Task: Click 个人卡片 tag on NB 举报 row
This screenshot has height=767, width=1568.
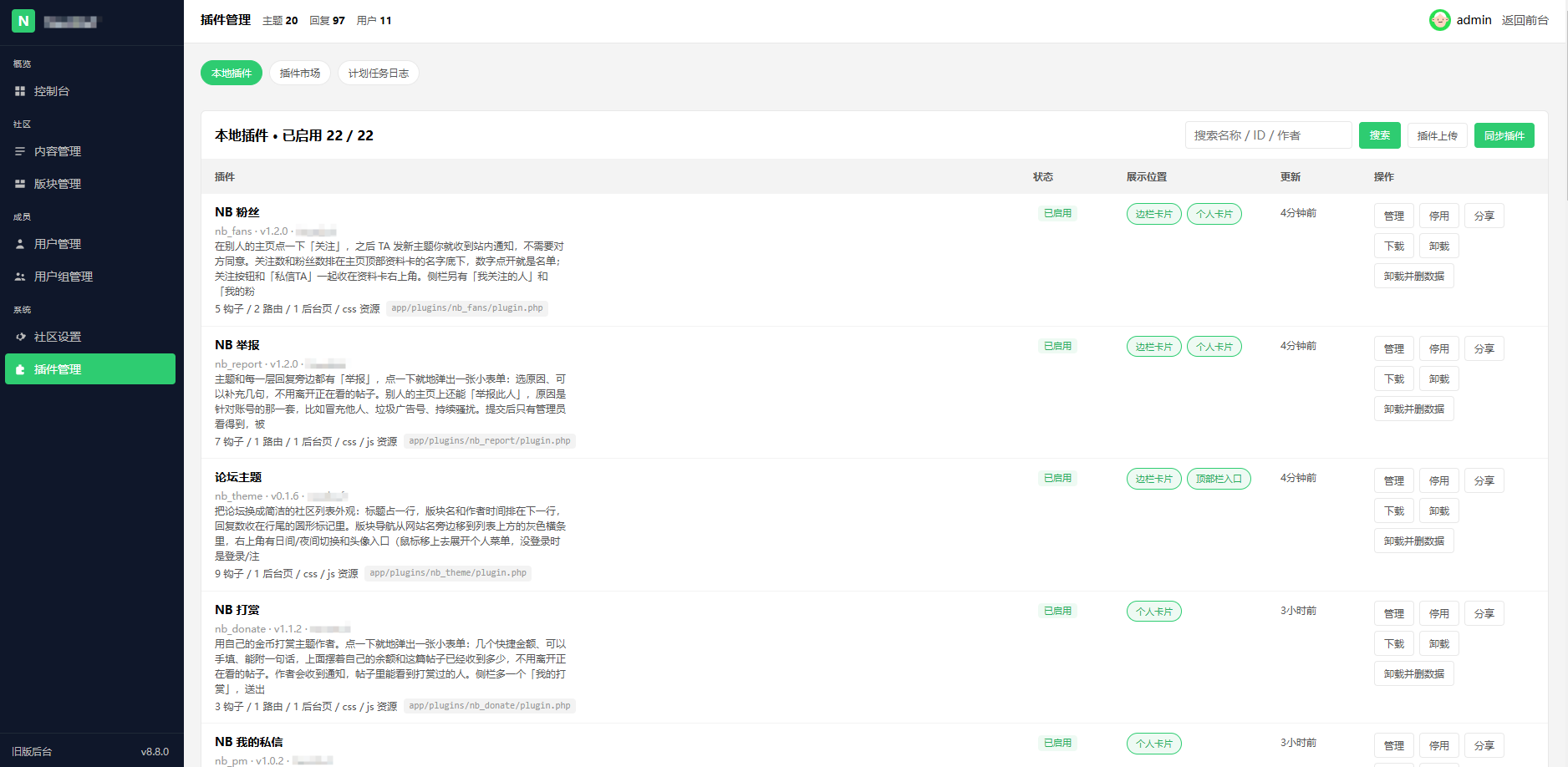Action: tap(1214, 347)
